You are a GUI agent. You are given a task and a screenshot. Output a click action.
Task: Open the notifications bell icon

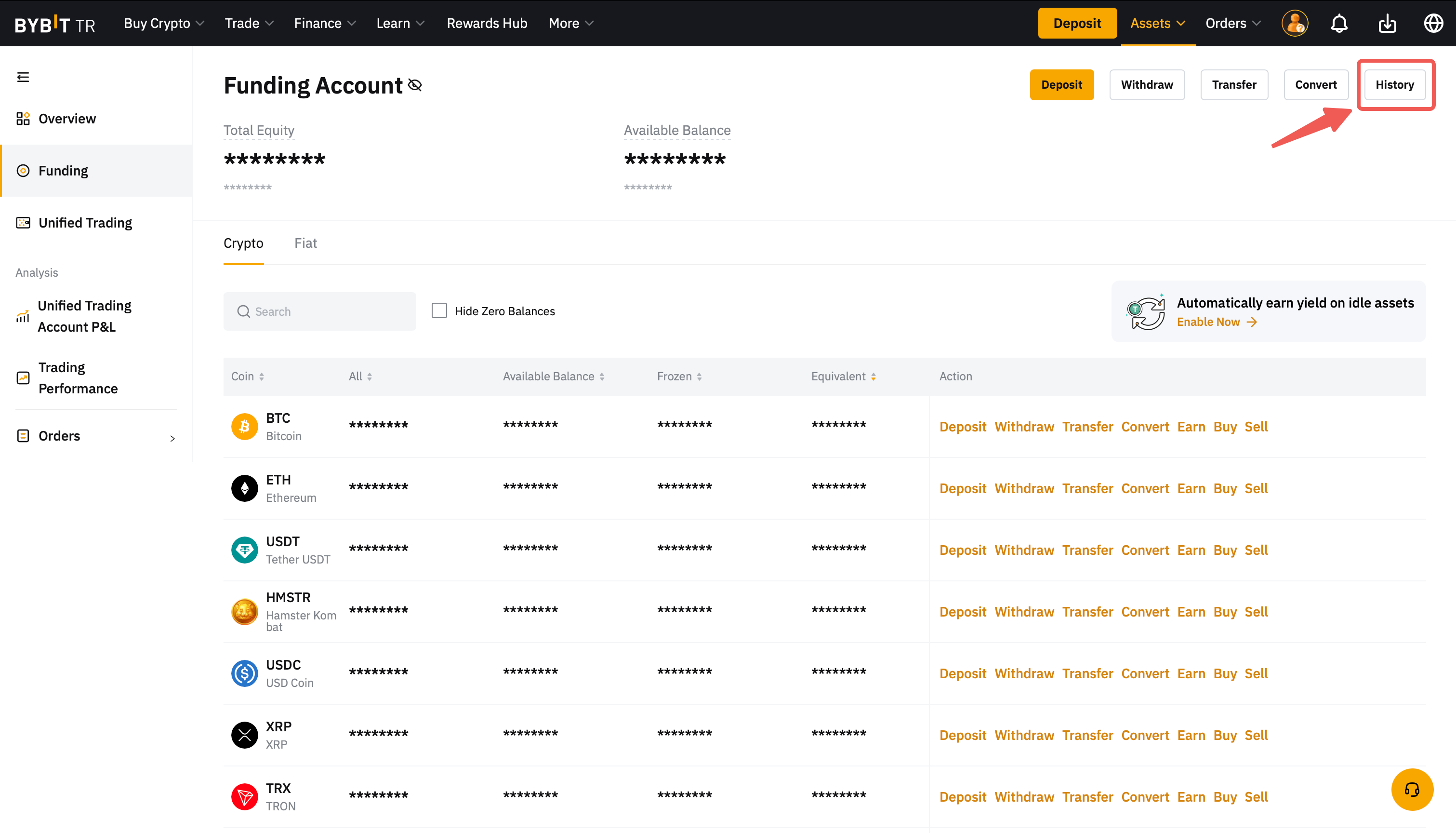click(1339, 24)
